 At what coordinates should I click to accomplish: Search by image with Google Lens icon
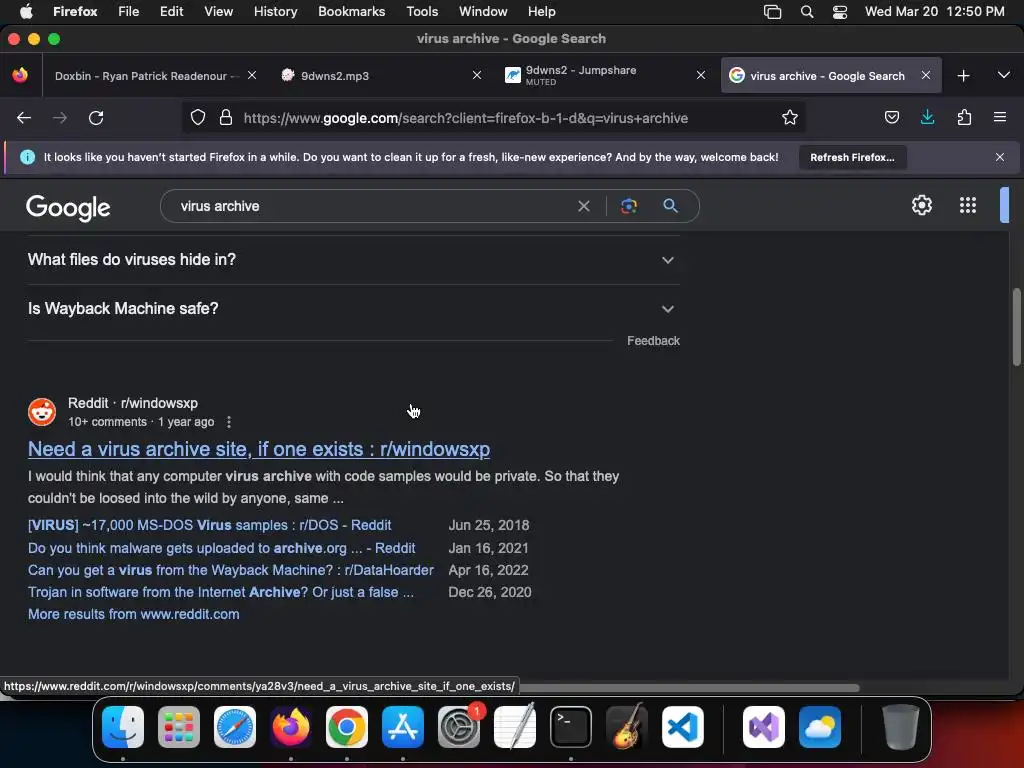[629, 206]
